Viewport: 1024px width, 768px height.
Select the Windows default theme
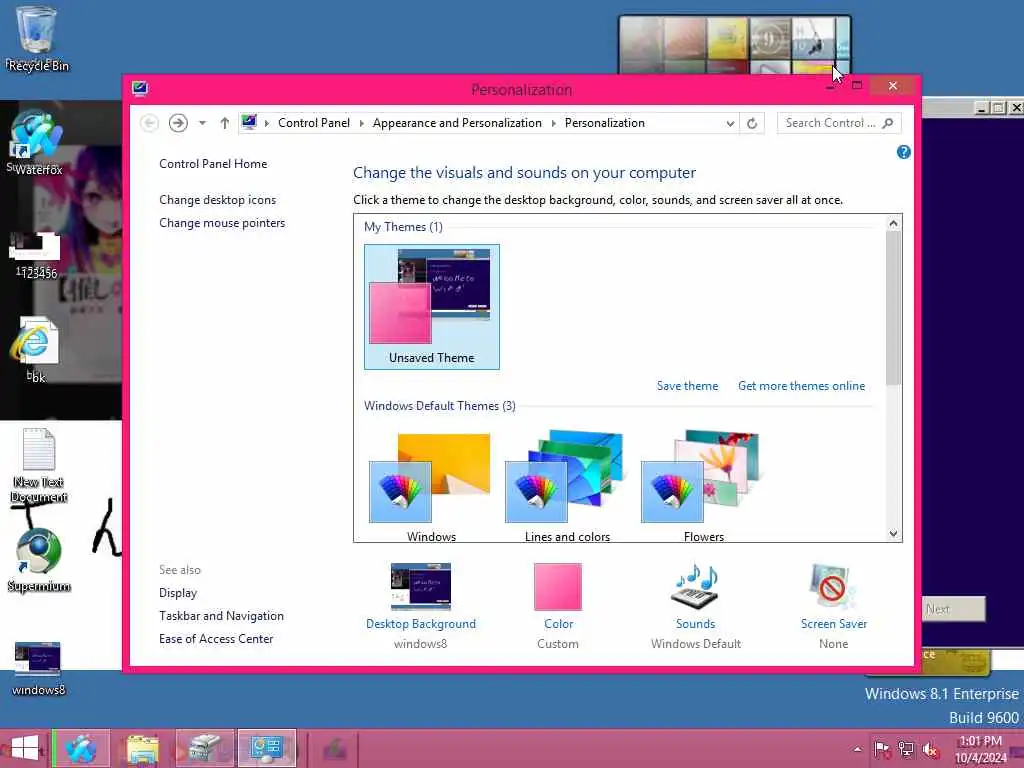pyautogui.click(x=431, y=486)
